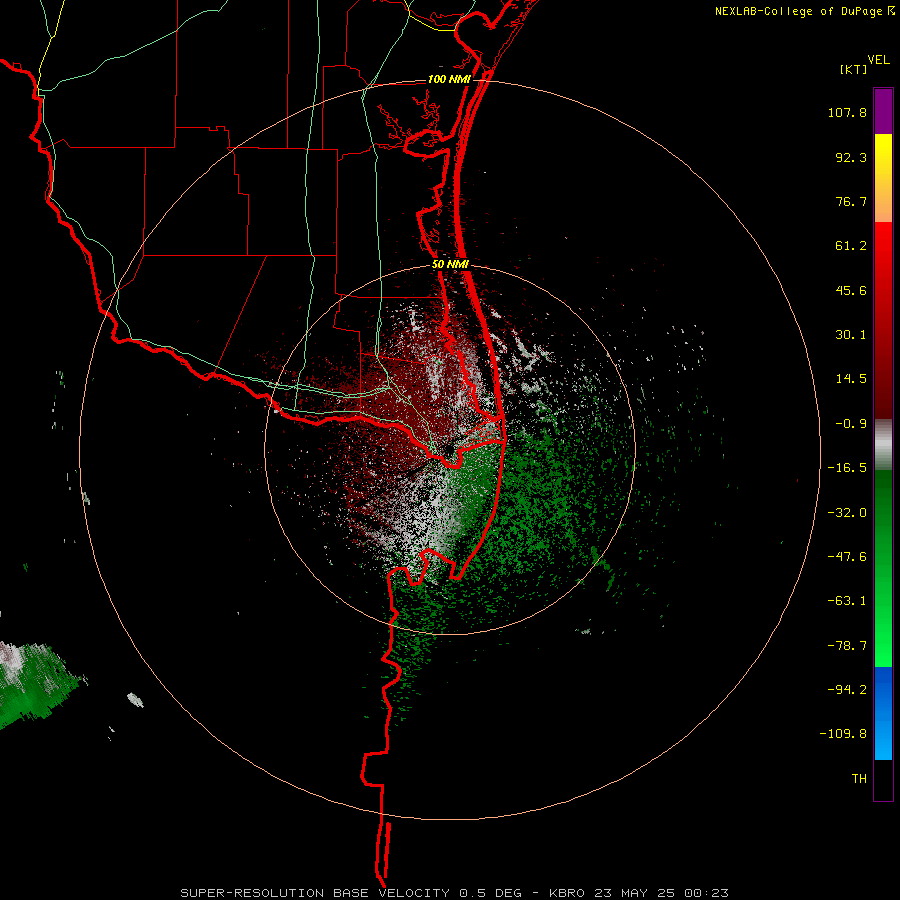Click the blue segment of the color bar
Viewport: 900px width, 900px height.
point(883,713)
